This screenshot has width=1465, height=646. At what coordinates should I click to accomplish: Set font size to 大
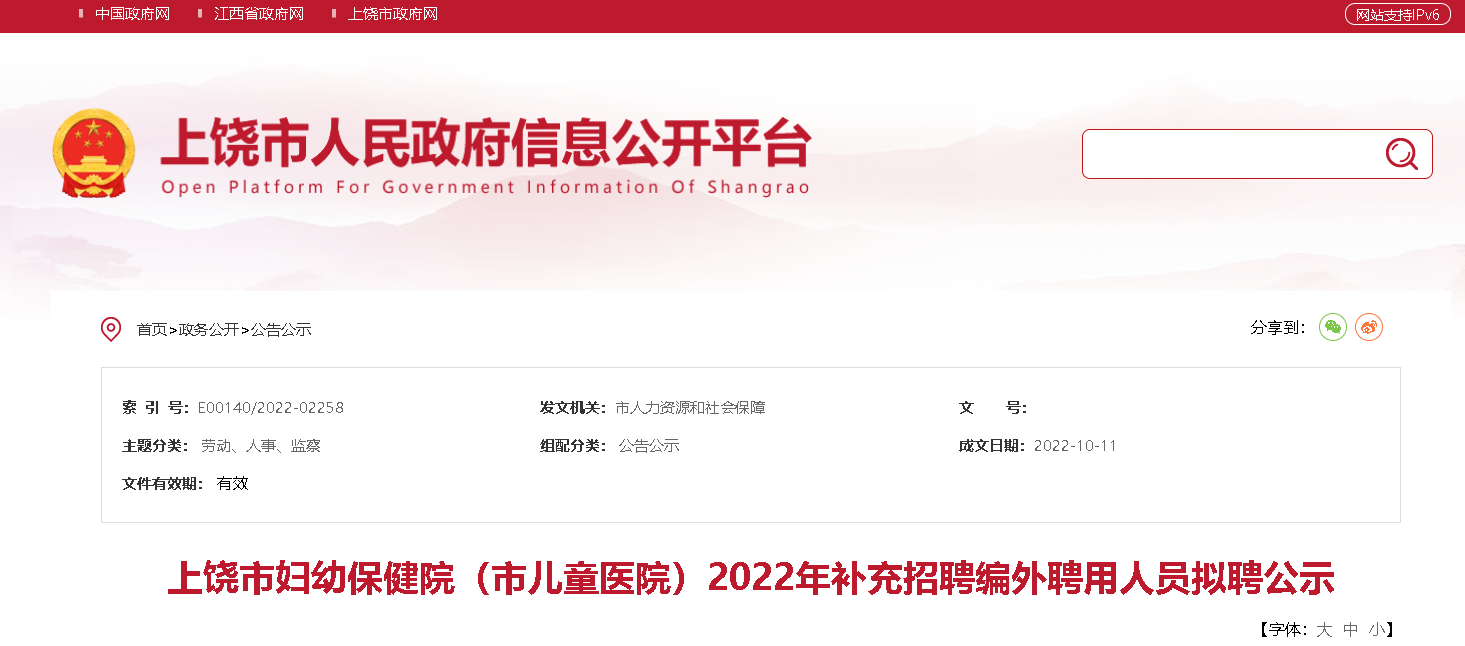(1324, 629)
